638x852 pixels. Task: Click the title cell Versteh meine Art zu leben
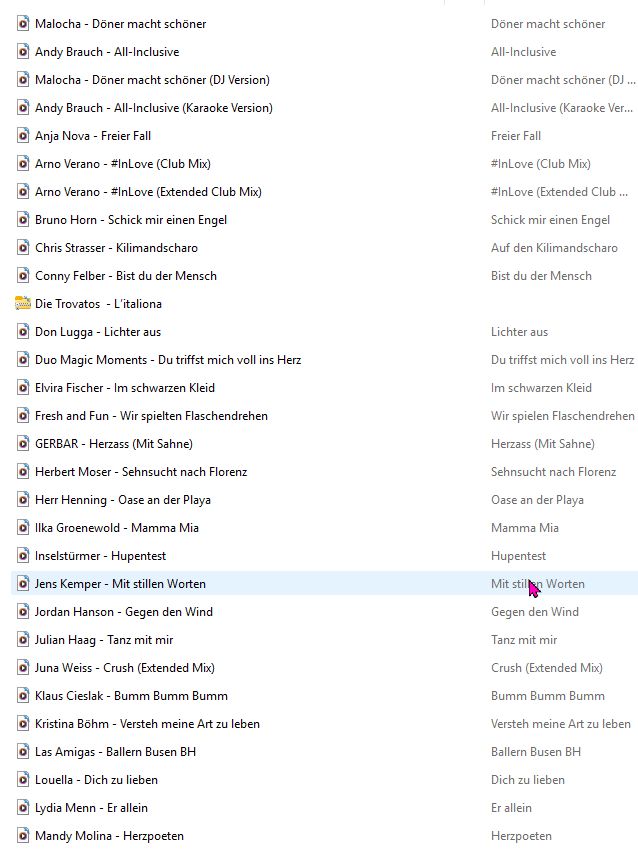tap(560, 723)
